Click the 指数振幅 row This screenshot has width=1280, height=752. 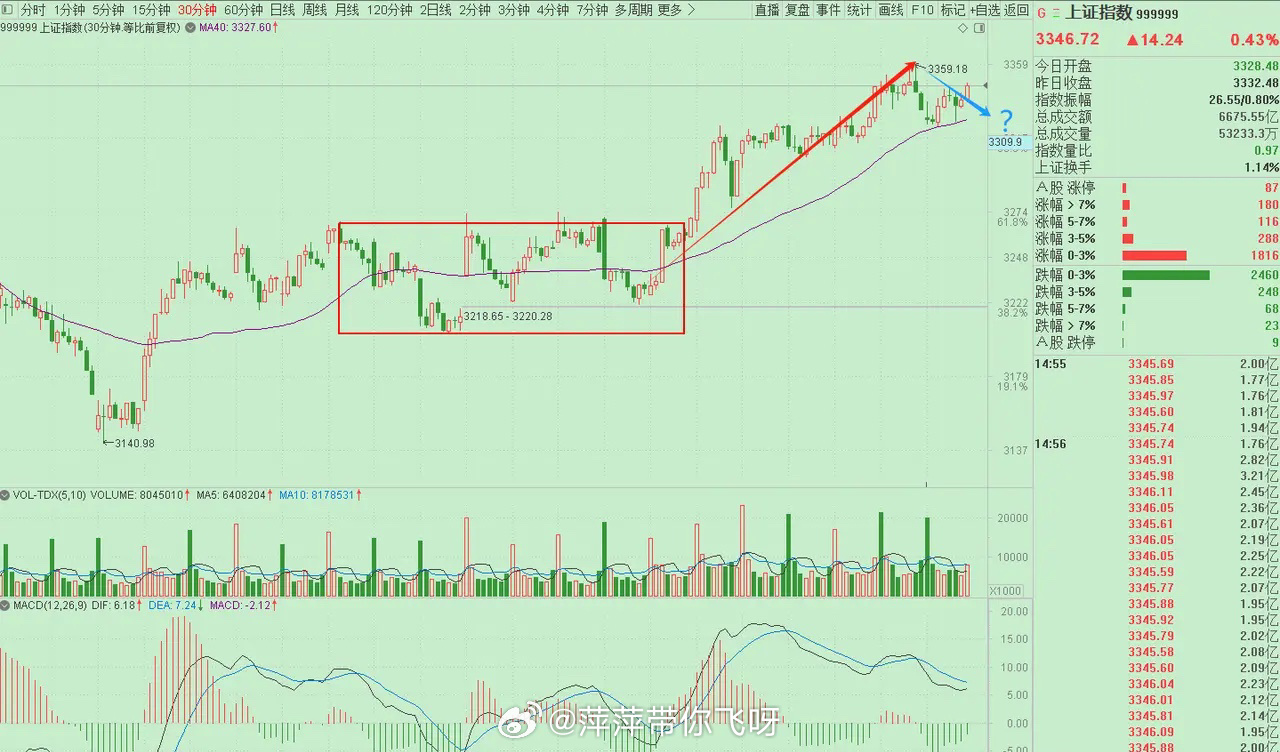pos(1157,100)
